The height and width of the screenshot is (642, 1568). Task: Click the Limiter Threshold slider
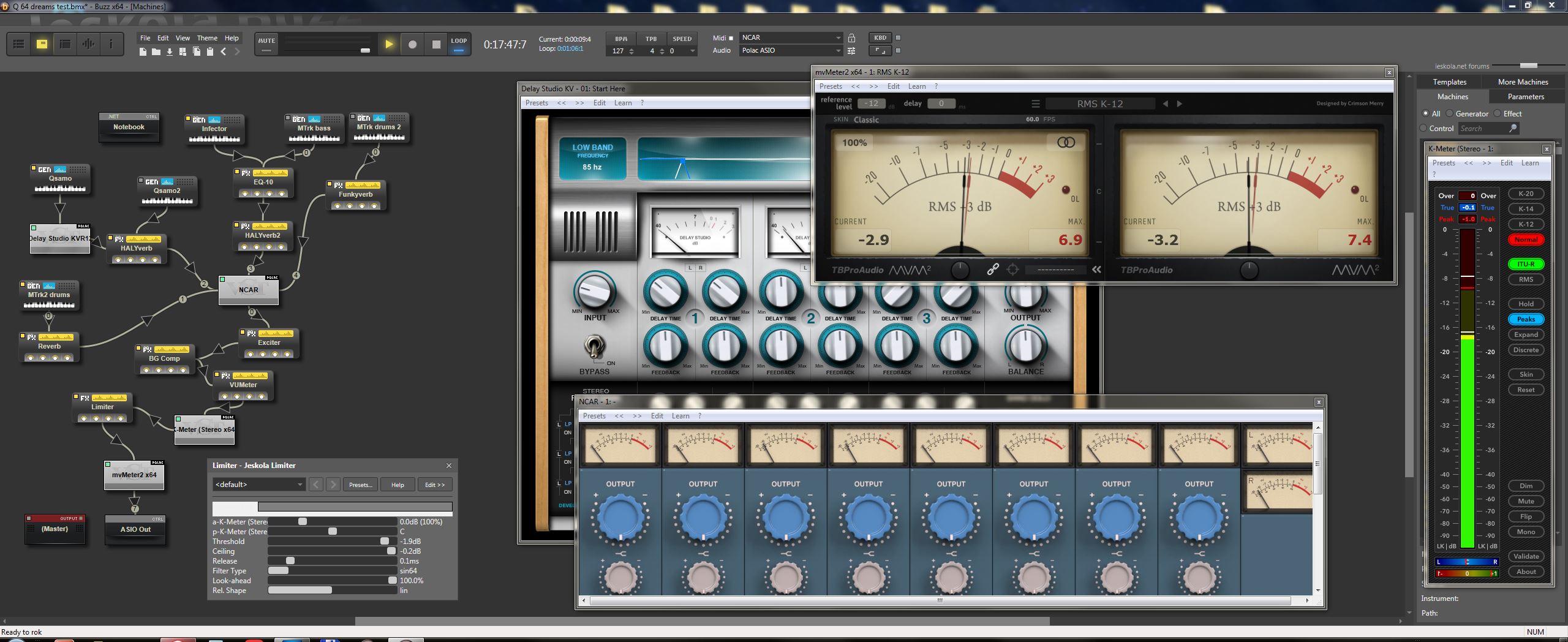[333, 542]
